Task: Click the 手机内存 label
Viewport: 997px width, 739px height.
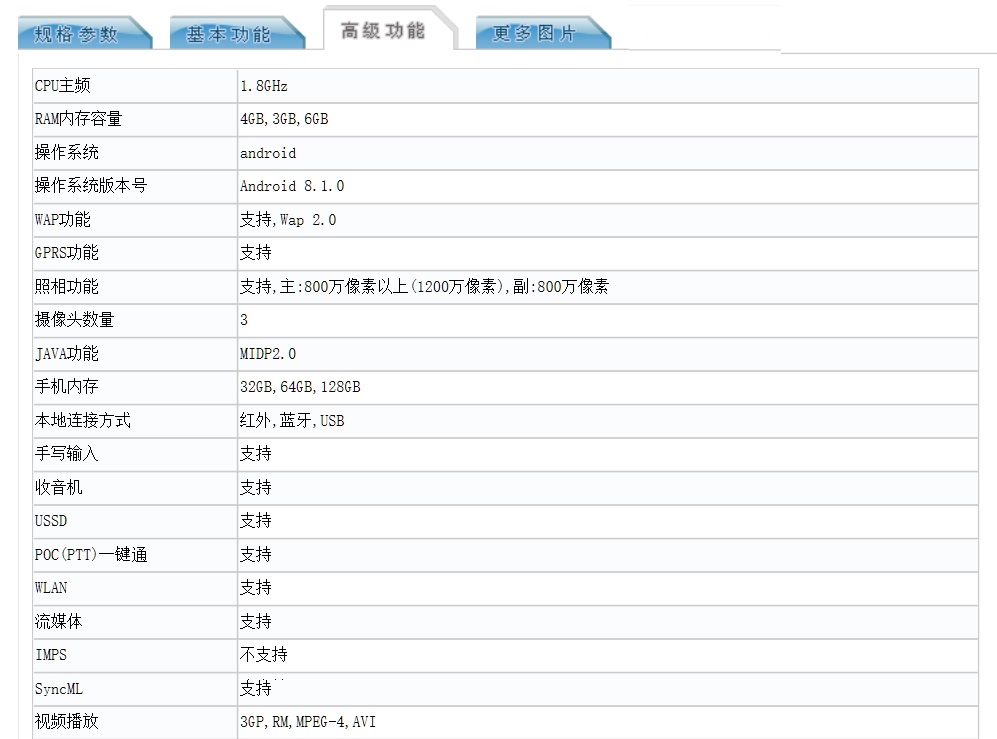Action: coord(67,387)
